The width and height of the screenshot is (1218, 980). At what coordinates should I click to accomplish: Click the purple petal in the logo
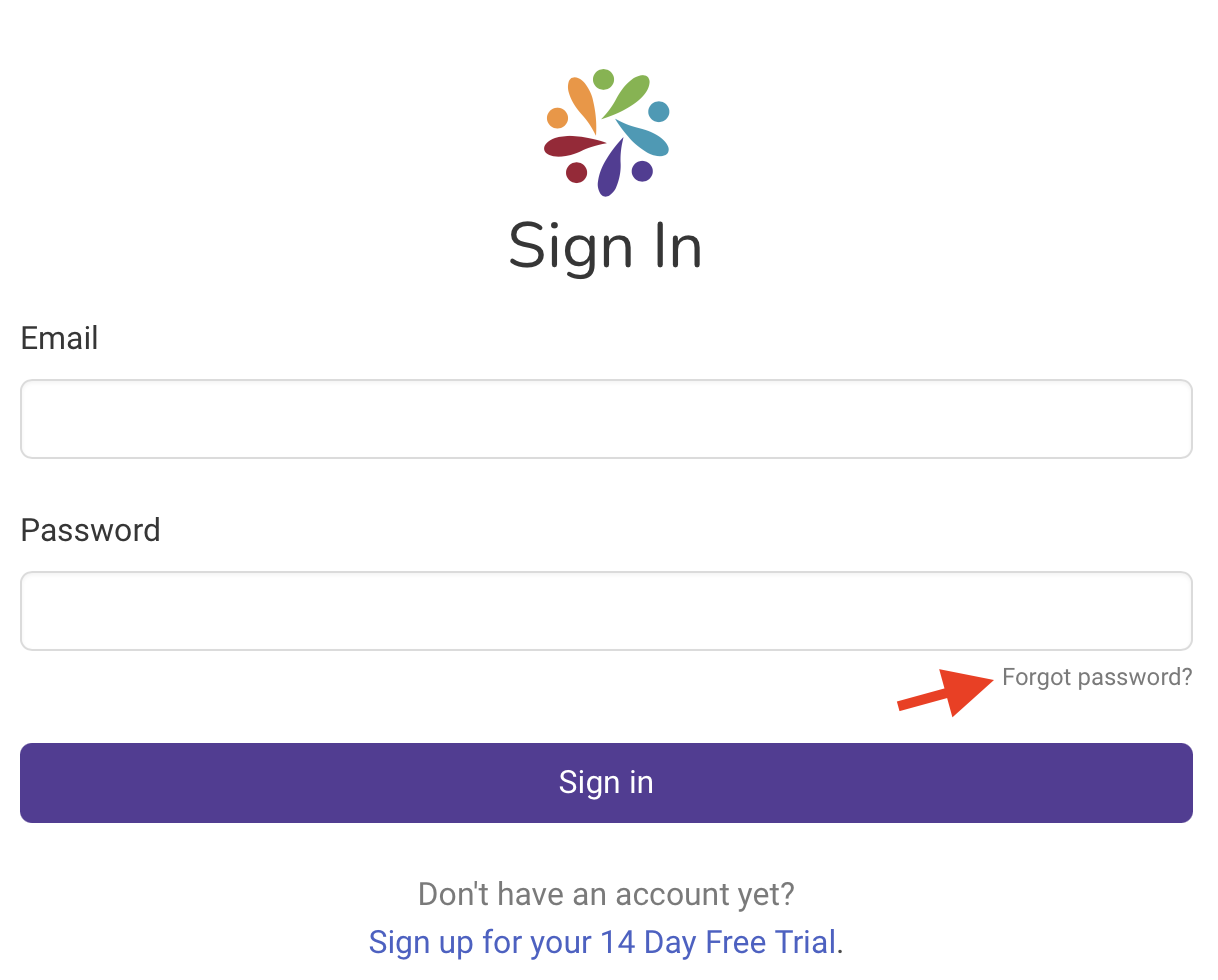pyautogui.click(x=610, y=170)
